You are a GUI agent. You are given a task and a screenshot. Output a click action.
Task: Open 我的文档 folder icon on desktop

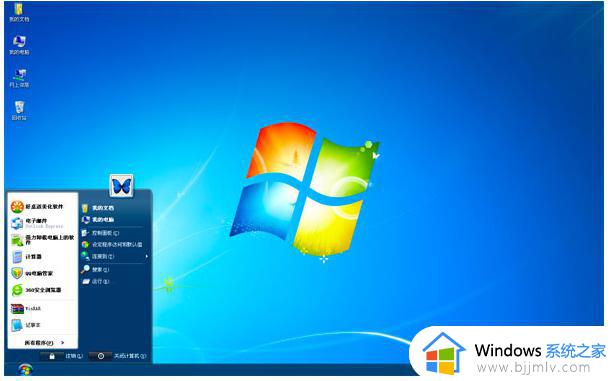point(19,12)
